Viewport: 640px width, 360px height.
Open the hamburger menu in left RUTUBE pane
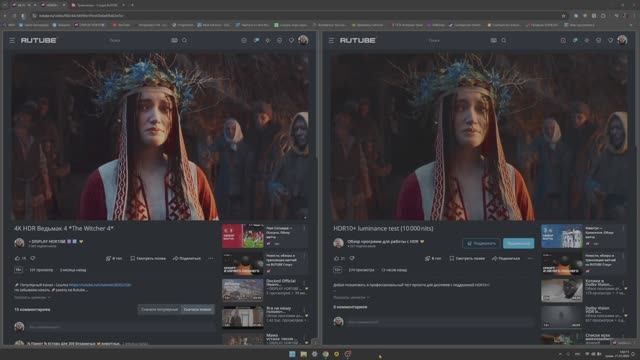point(12,40)
